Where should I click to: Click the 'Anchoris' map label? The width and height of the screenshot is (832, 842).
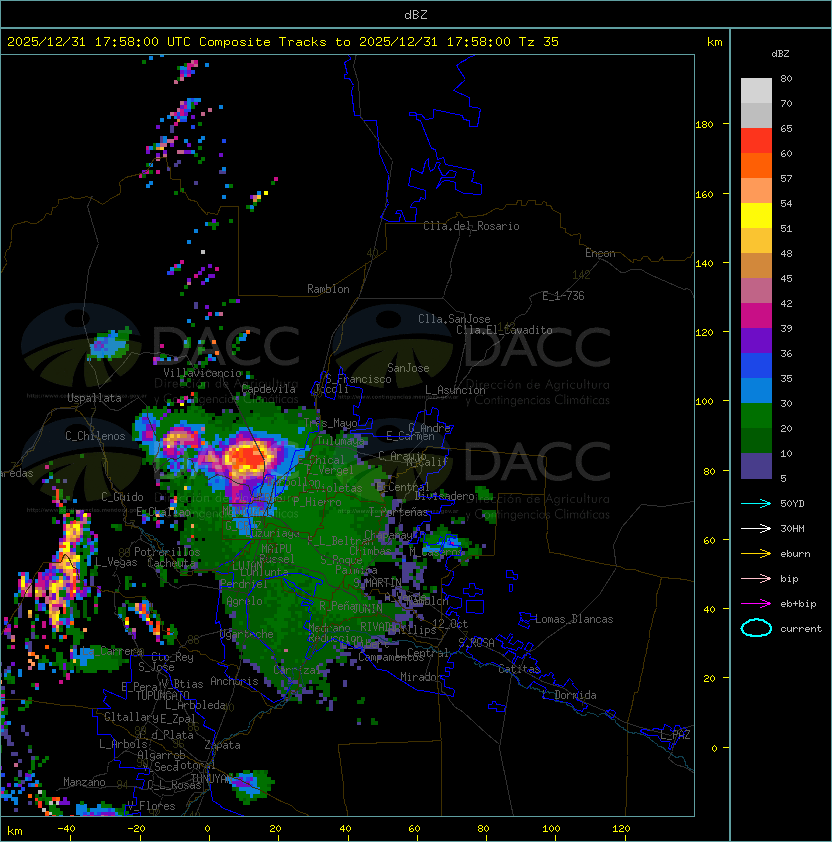[234, 681]
